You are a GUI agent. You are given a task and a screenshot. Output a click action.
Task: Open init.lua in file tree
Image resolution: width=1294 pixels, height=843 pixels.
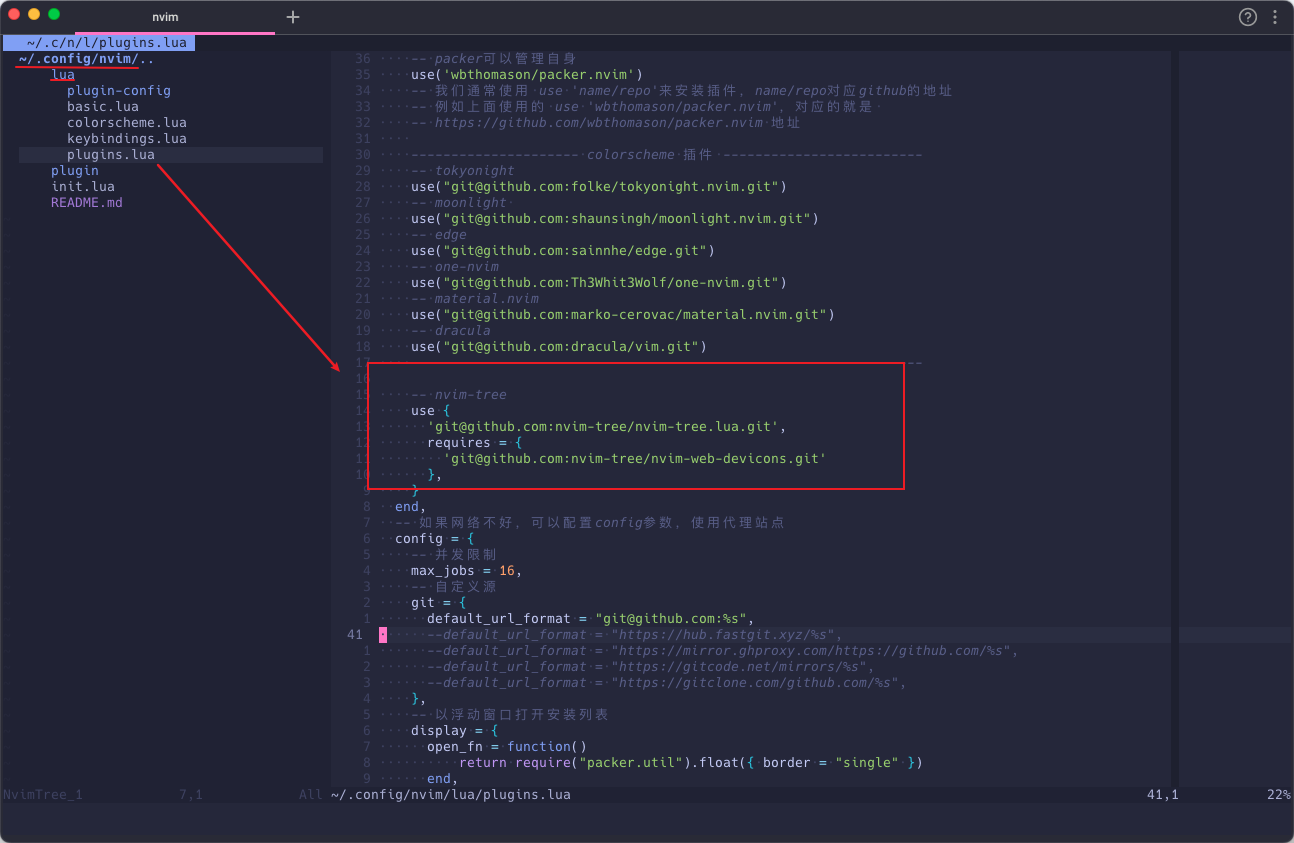[x=83, y=187]
